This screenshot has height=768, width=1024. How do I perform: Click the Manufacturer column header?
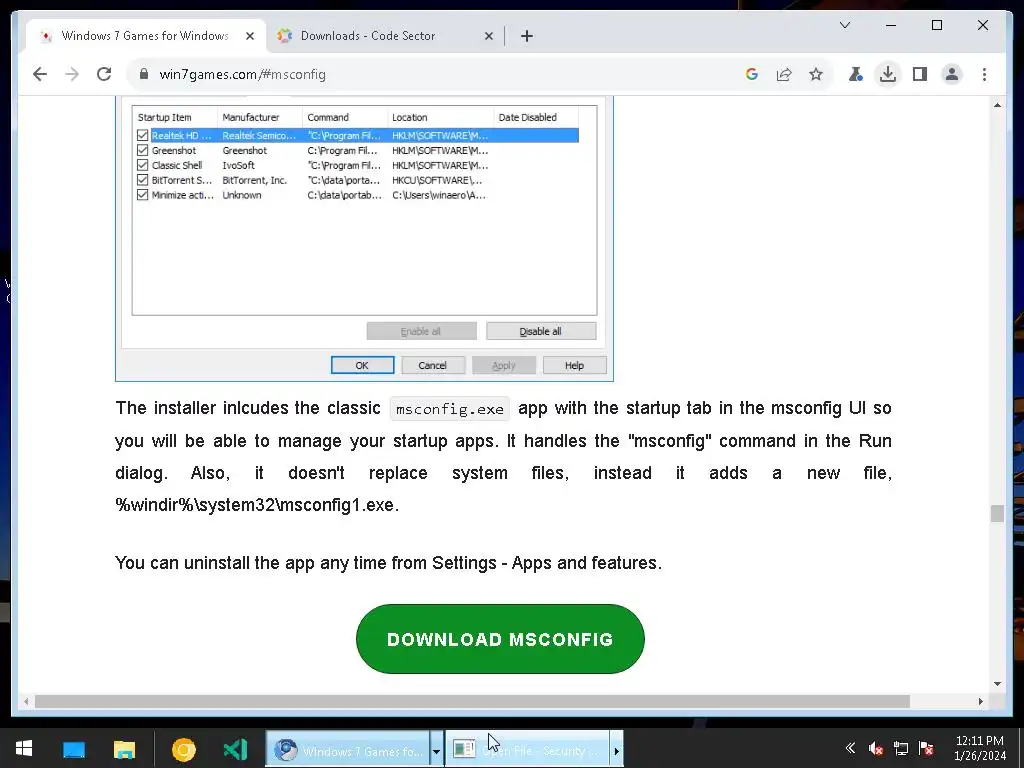[260, 118]
